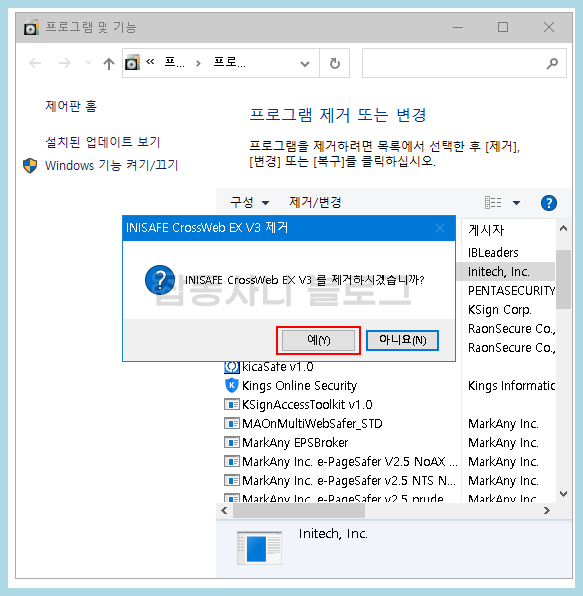Select the PENTASECURITY publisher entry
The height and width of the screenshot is (596, 583).
pyautogui.click(x=512, y=291)
